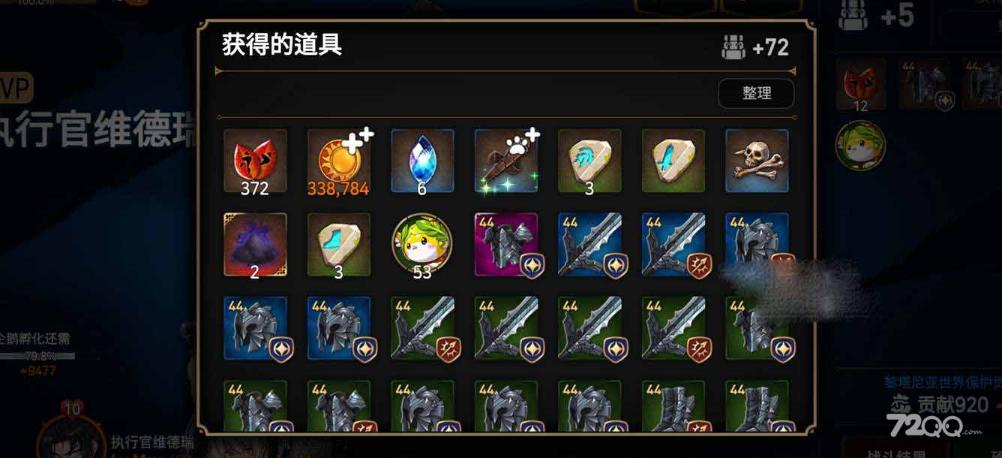
Task: Select first green-background level 44 sword
Action: click(x=422, y=328)
